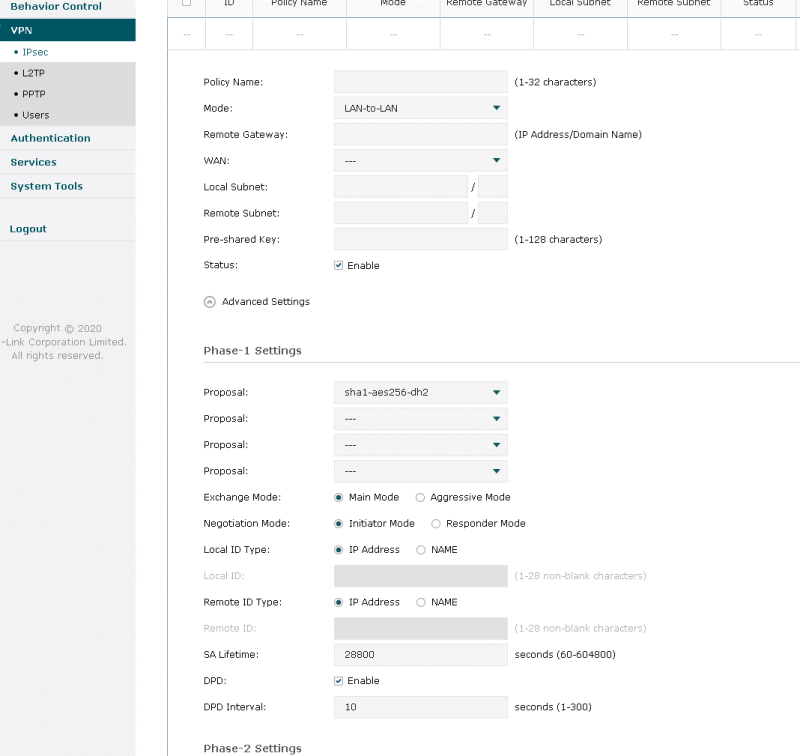Focus the Policy Name input field
This screenshot has height=756, width=800.
click(x=420, y=82)
